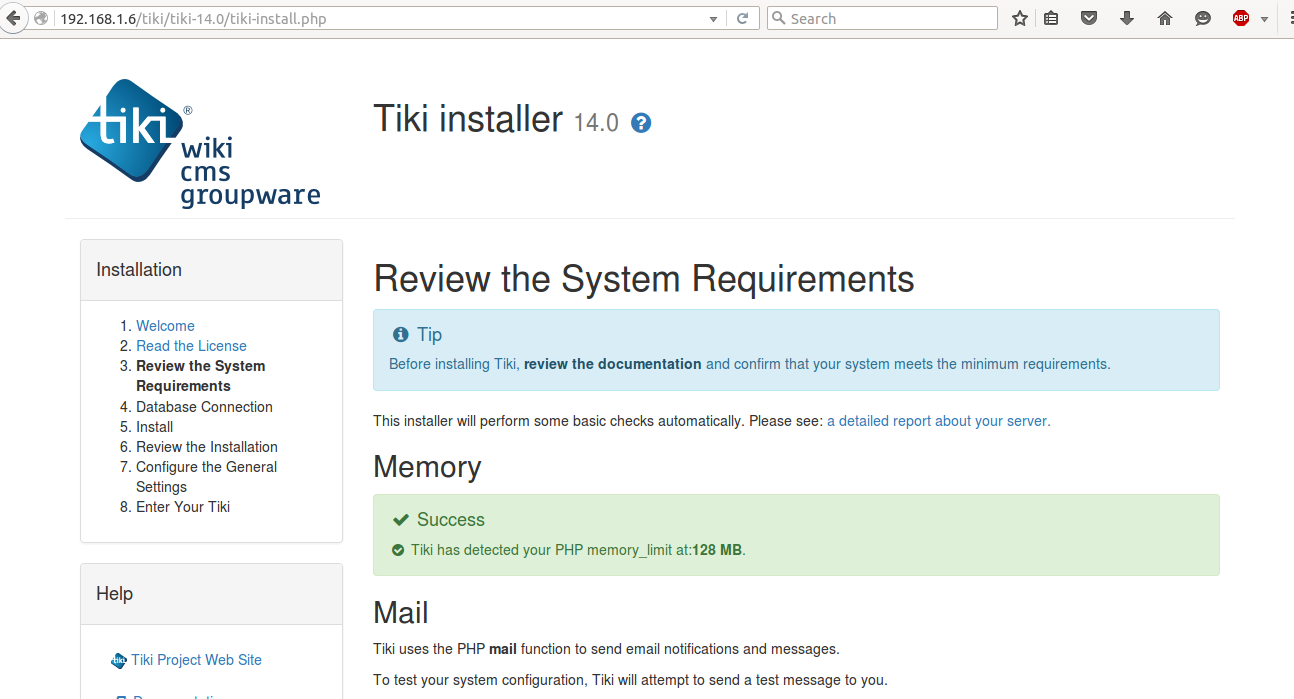This screenshot has height=699, width=1294.
Task: Click the 128 MB memory limit value
Action: [x=717, y=550]
